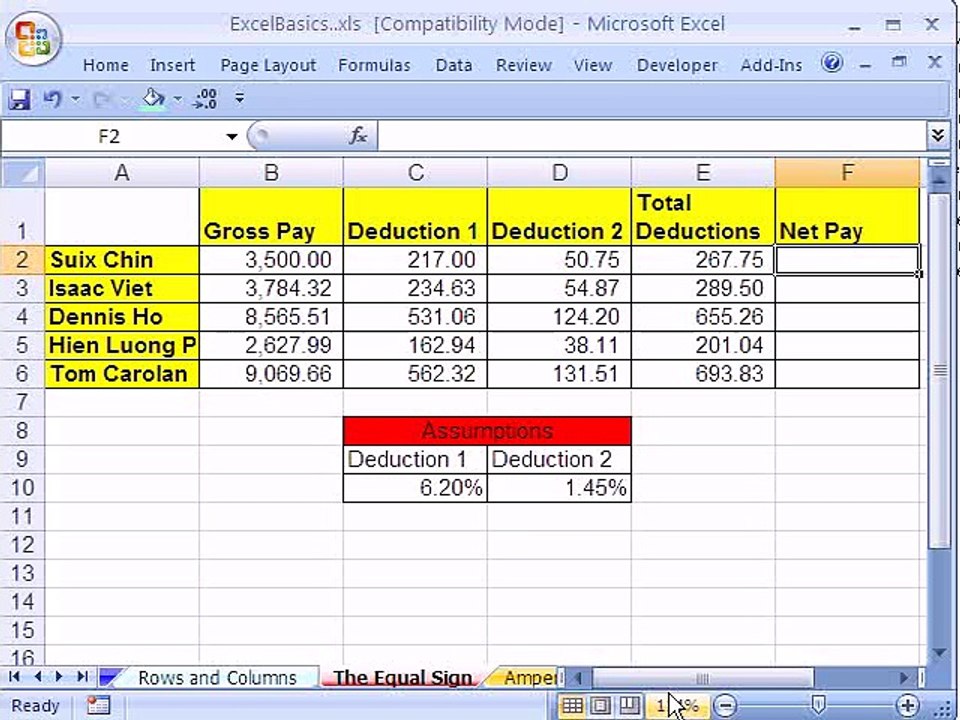Select the Suix Chin cell
The image size is (960, 720).
[x=122, y=260]
